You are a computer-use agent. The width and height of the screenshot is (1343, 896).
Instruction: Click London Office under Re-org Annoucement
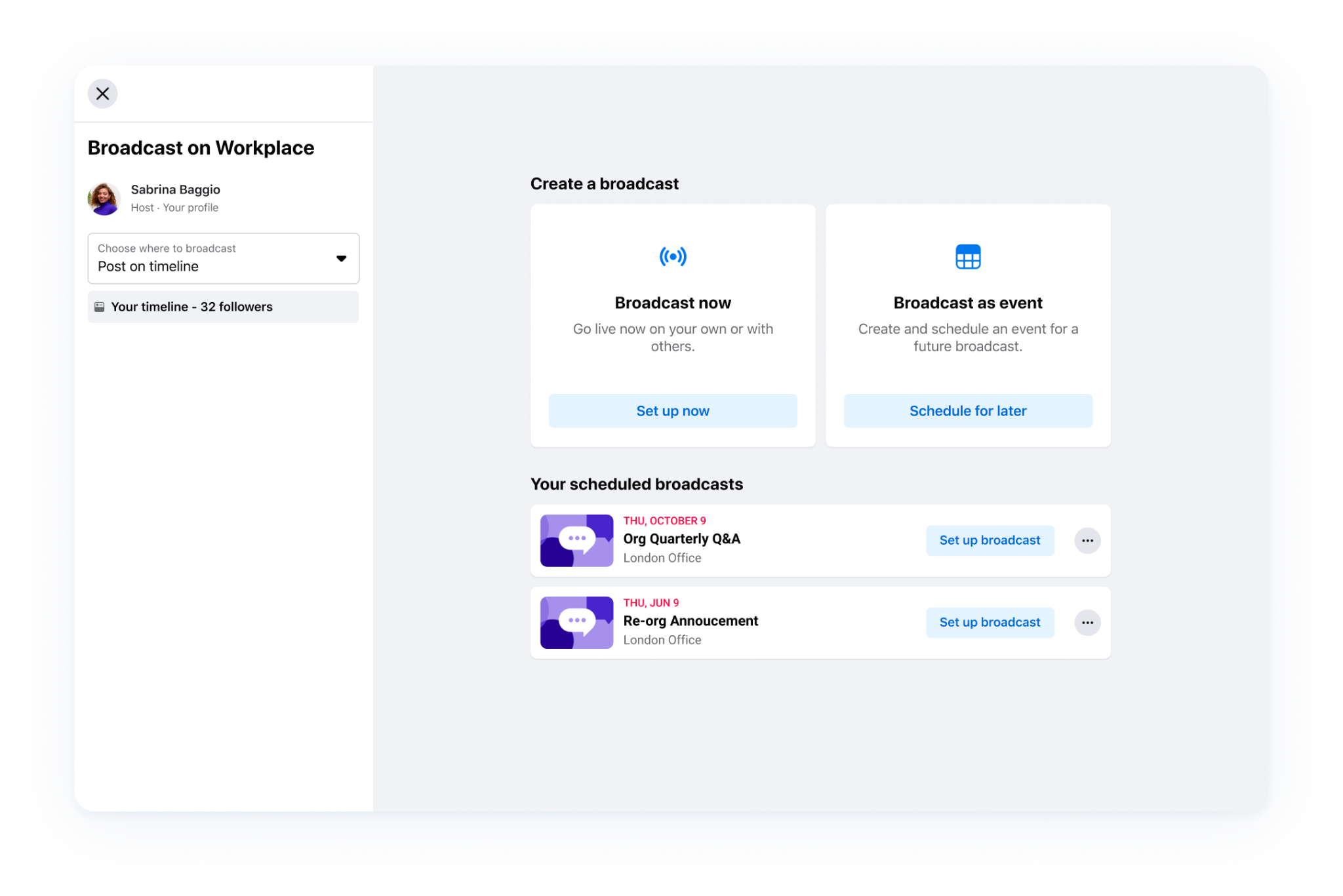(662, 640)
